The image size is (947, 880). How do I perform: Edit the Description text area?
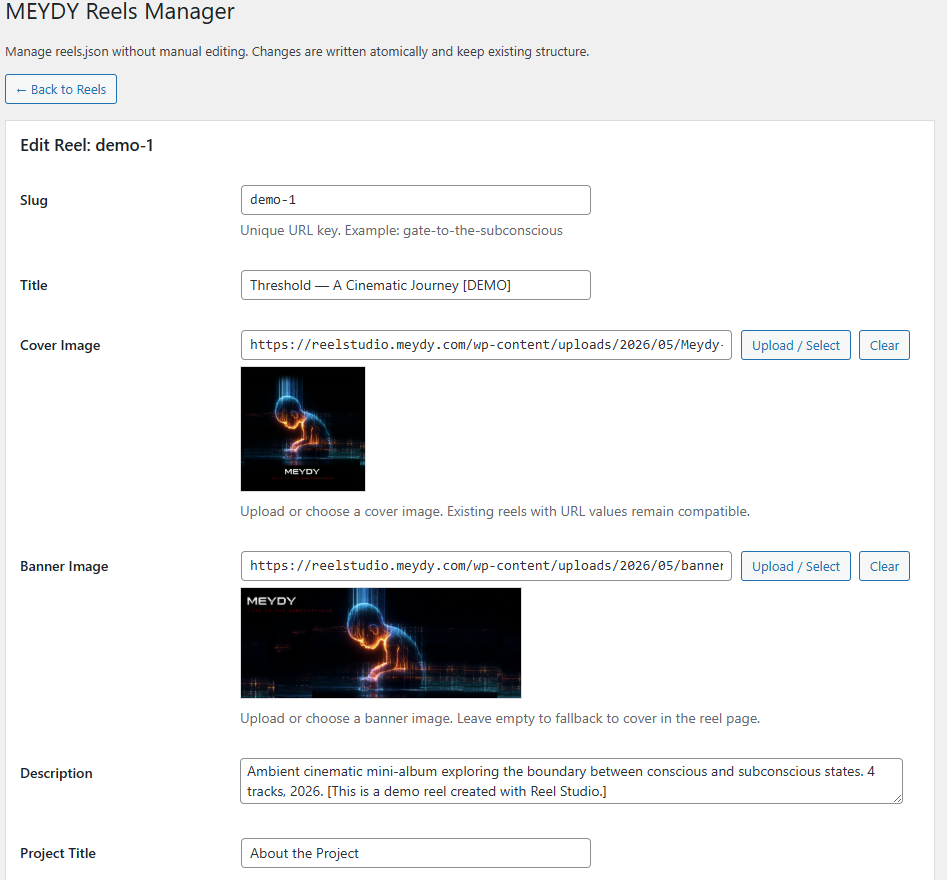(x=571, y=781)
